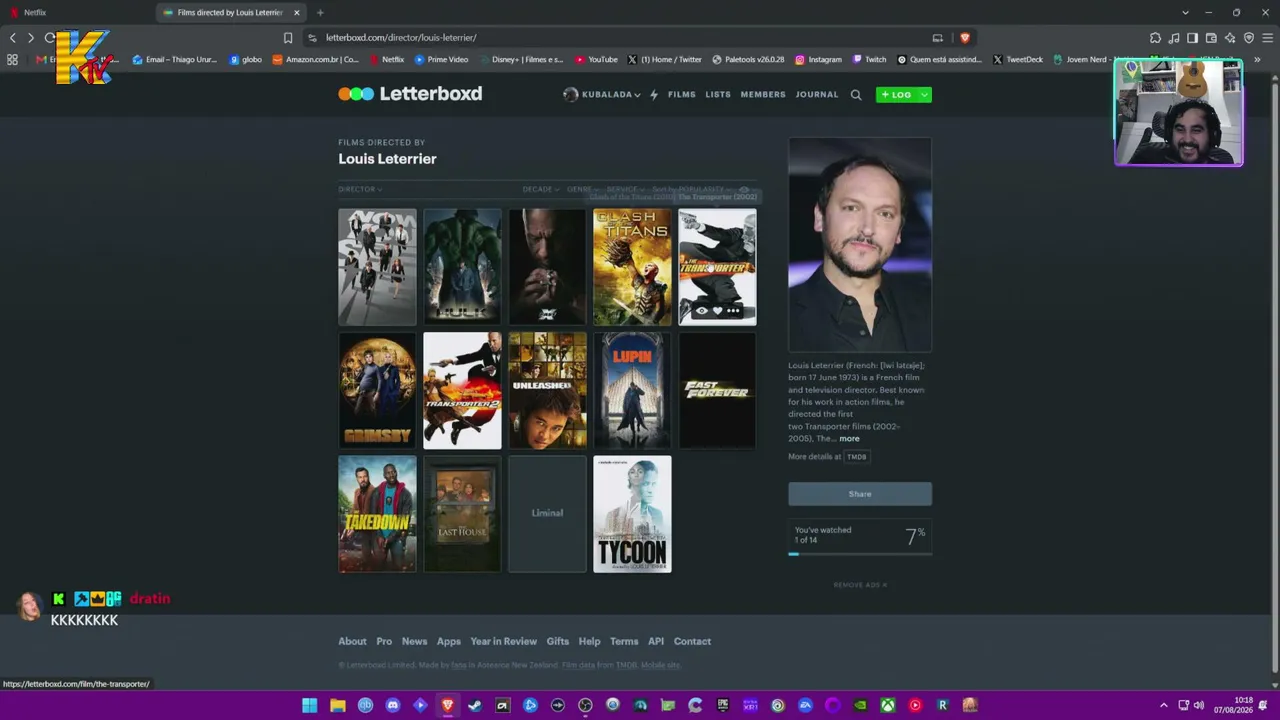
Task: Open the Takedown film poster
Action: coord(377,514)
